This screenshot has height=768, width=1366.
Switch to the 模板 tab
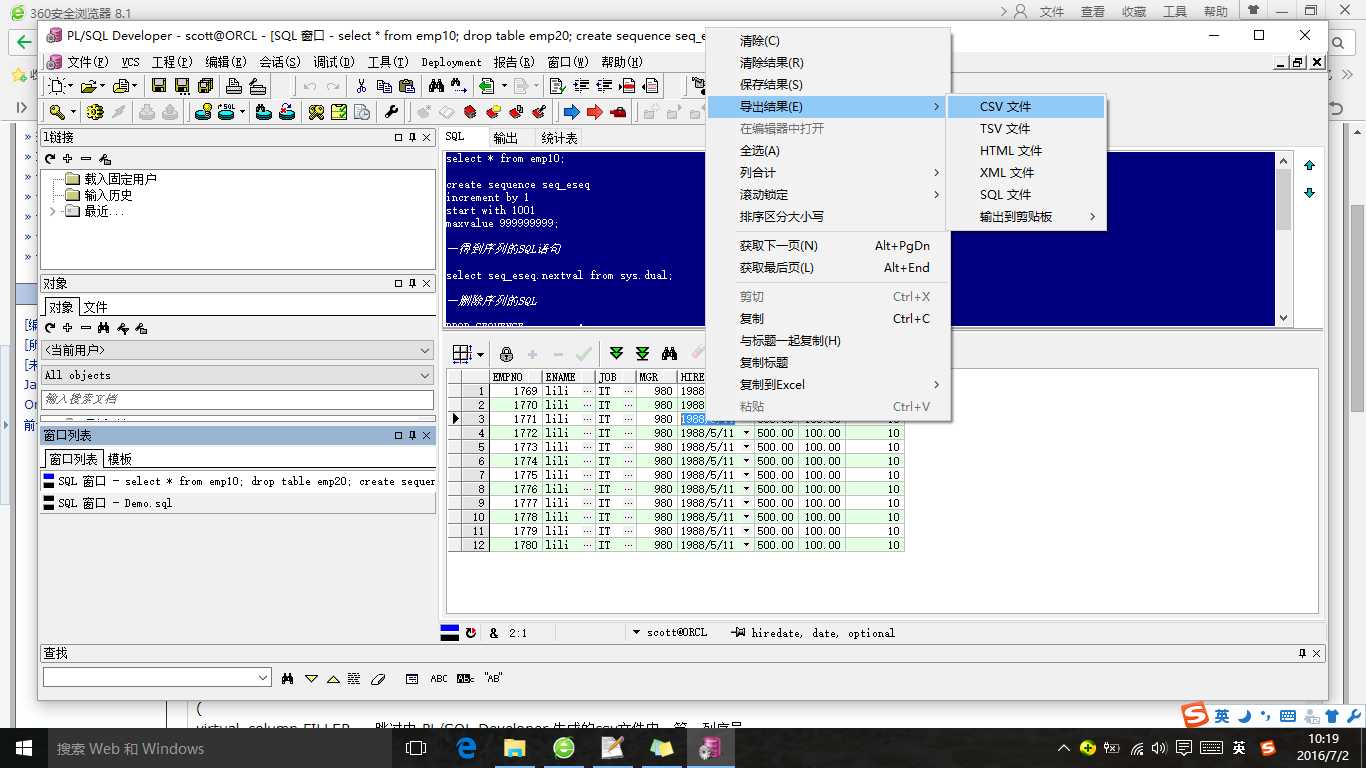click(120, 459)
